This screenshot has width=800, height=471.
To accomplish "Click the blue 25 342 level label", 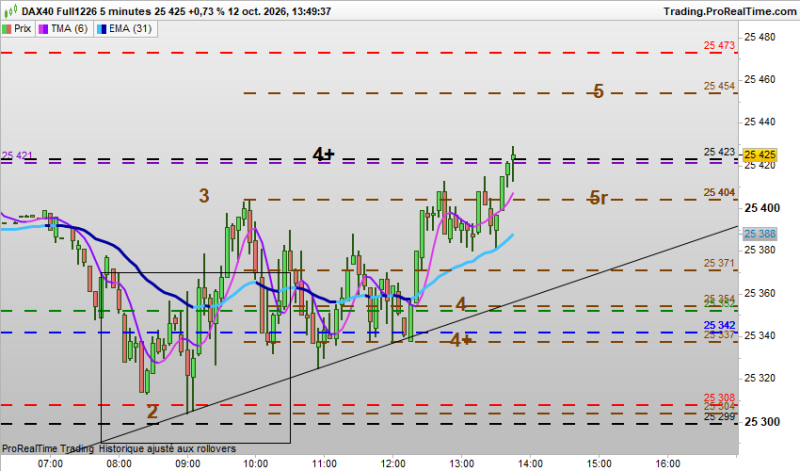I will pyautogui.click(x=719, y=325).
